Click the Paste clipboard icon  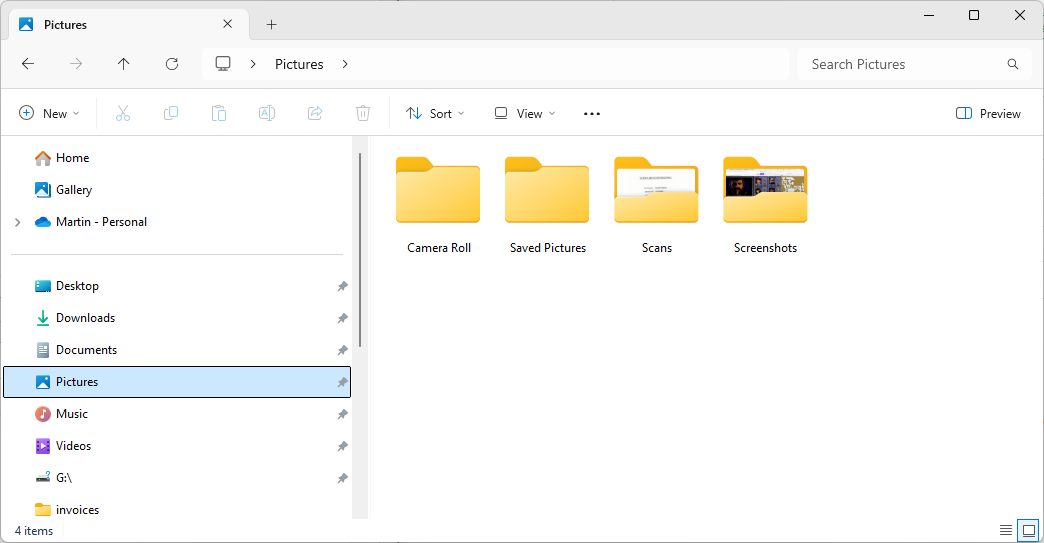point(219,113)
